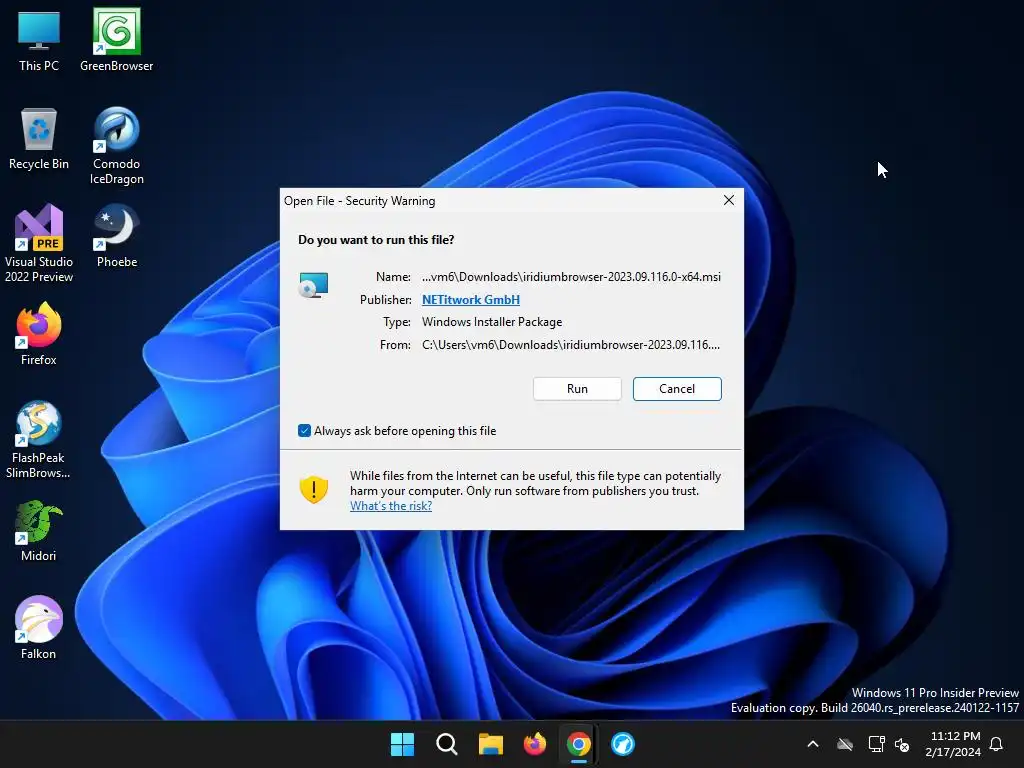
Task: Launch Comodo IceDragon shortcut
Action: pos(116,146)
